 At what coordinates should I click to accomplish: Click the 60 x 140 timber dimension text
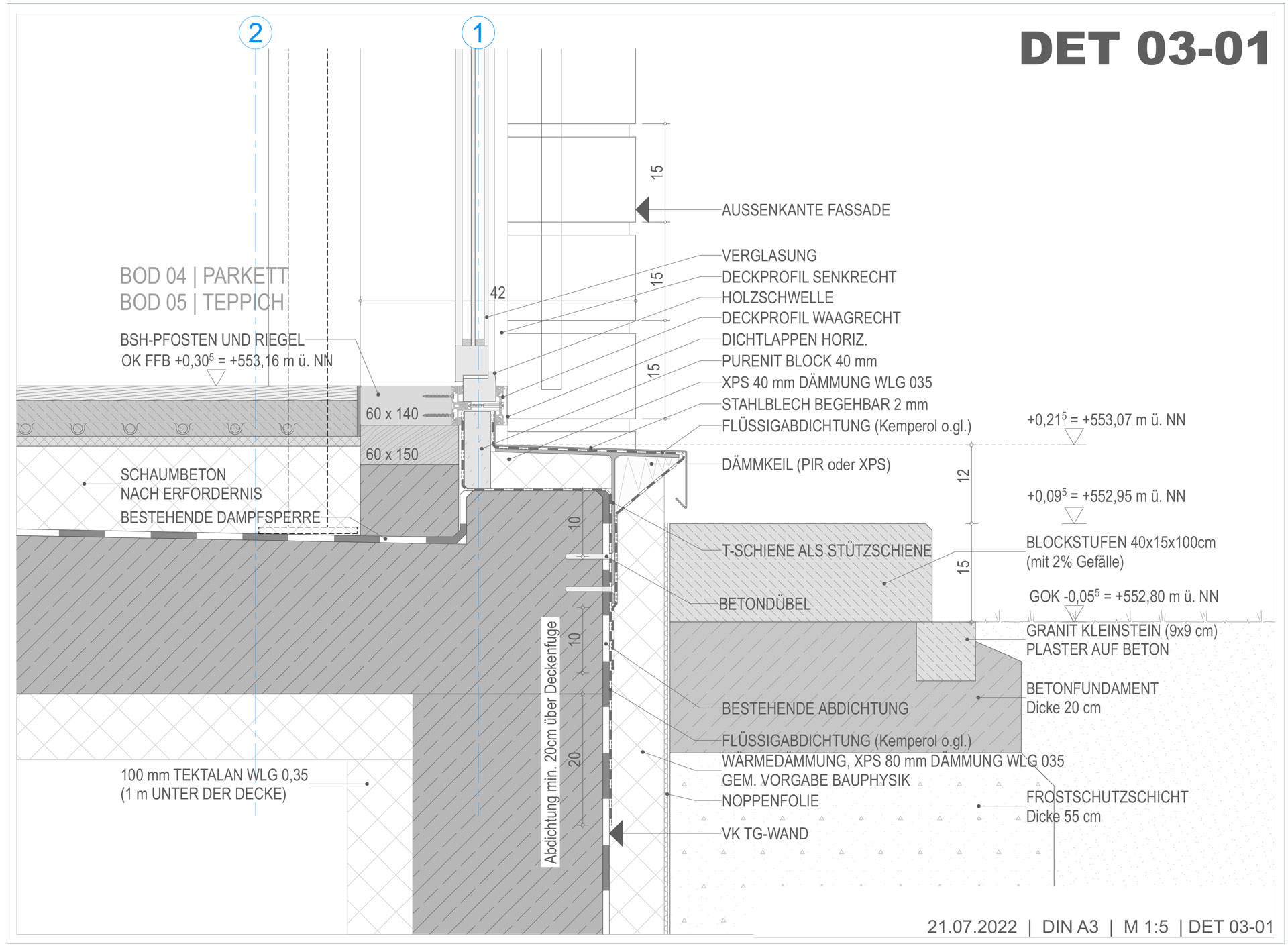click(392, 414)
